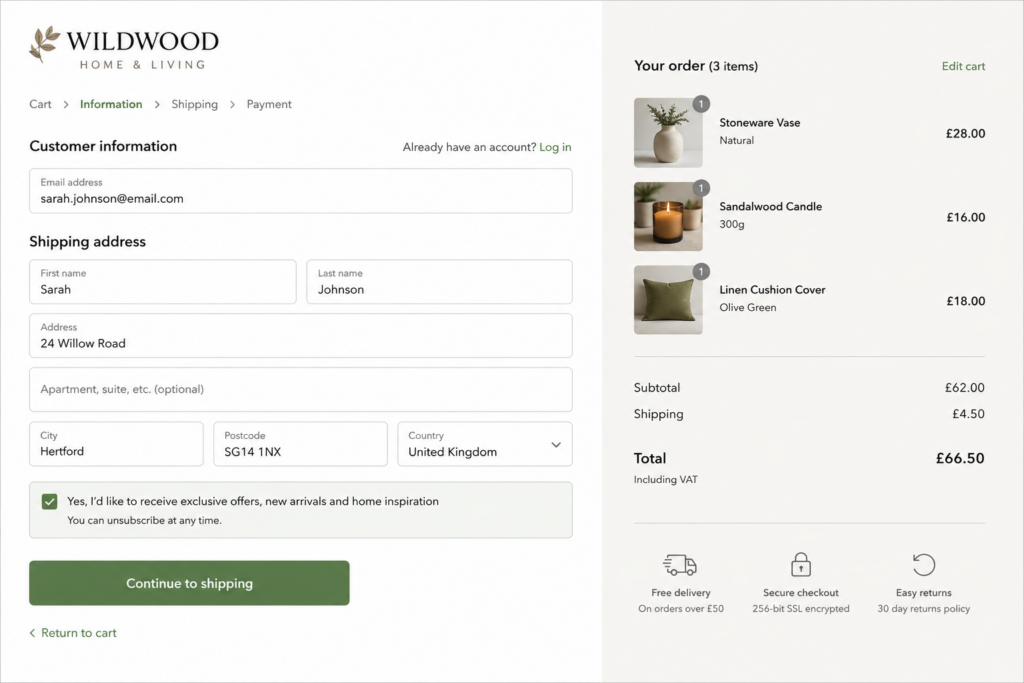Click the Stoneware Vase quantity badge

[x=701, y=104]
